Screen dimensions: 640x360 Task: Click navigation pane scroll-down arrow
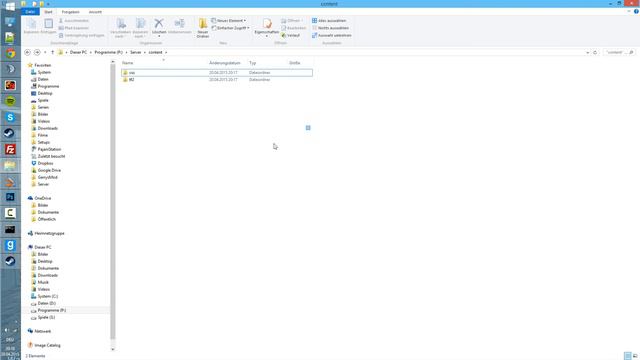click(x=113, y=349)
